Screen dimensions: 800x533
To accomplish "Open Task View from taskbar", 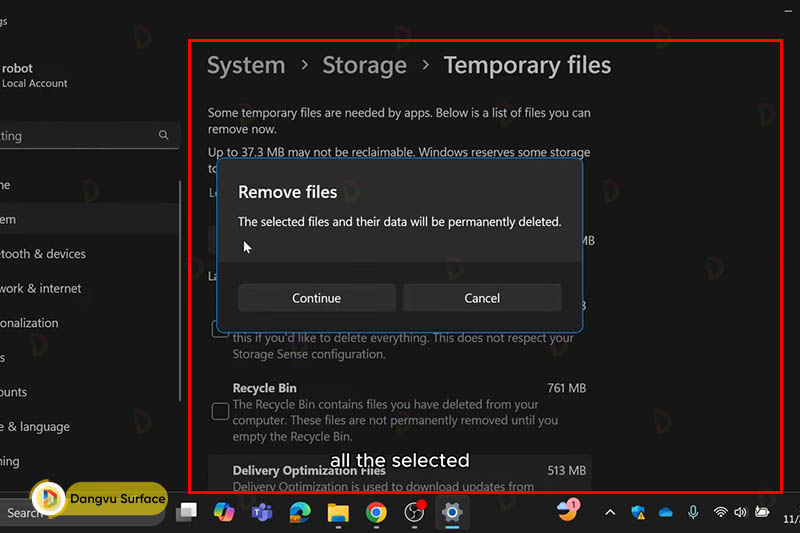I will pyautogui.click(x=186, y=512).
